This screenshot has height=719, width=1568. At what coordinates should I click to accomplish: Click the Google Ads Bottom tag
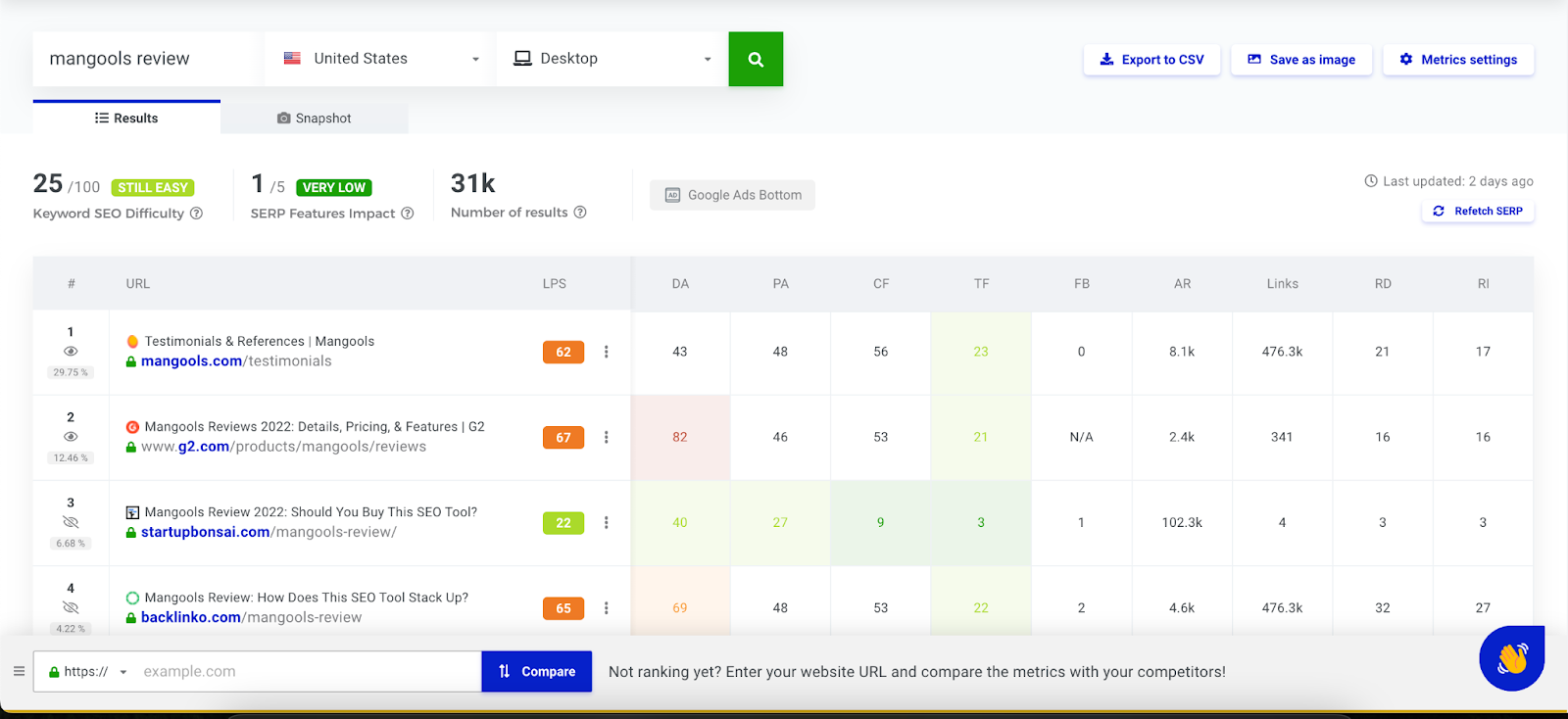[x=732, y=195]
